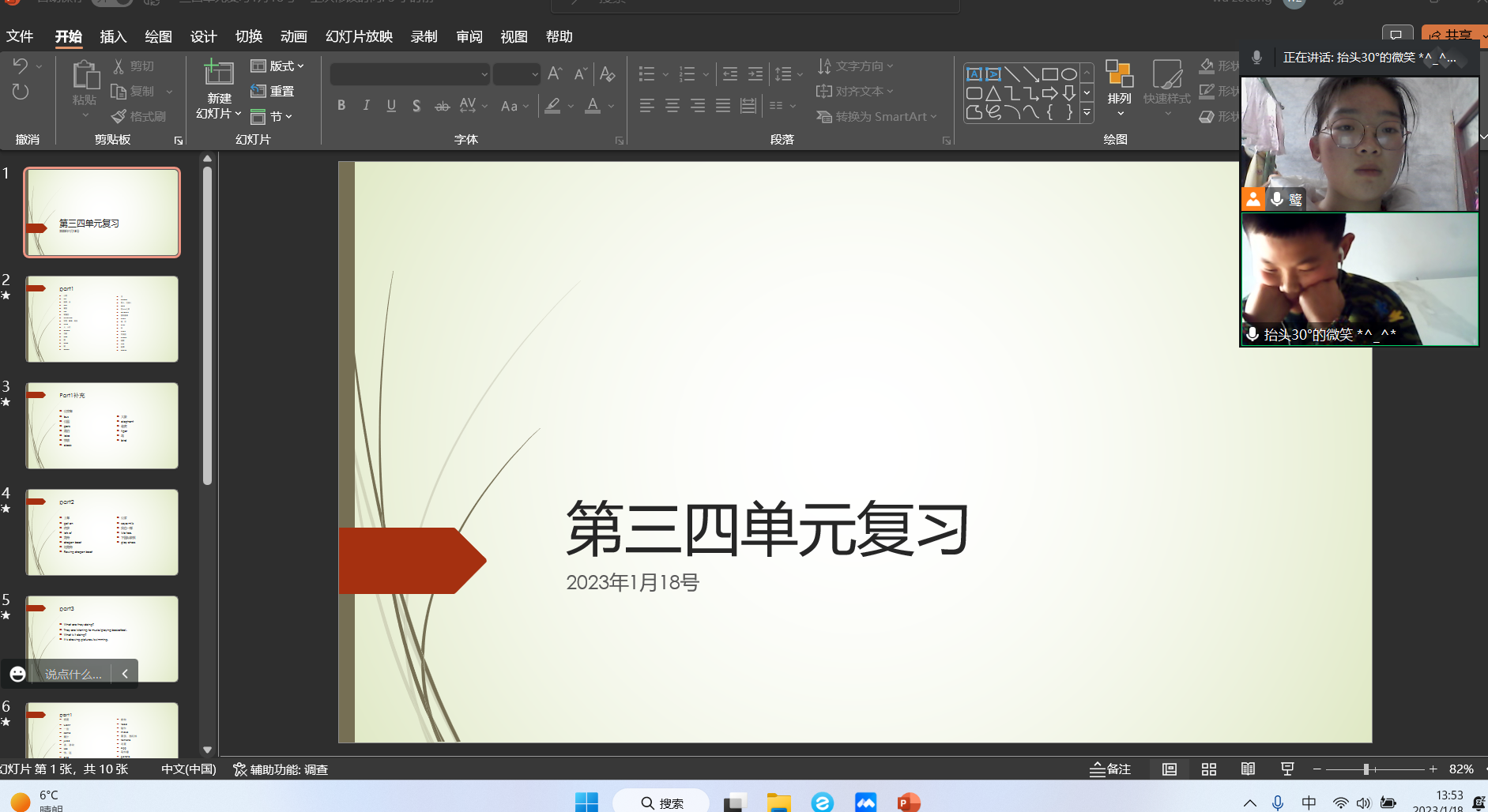Toggle underline formatting
This screenshot has height=812, width=1488.
[x=391, y=106]
